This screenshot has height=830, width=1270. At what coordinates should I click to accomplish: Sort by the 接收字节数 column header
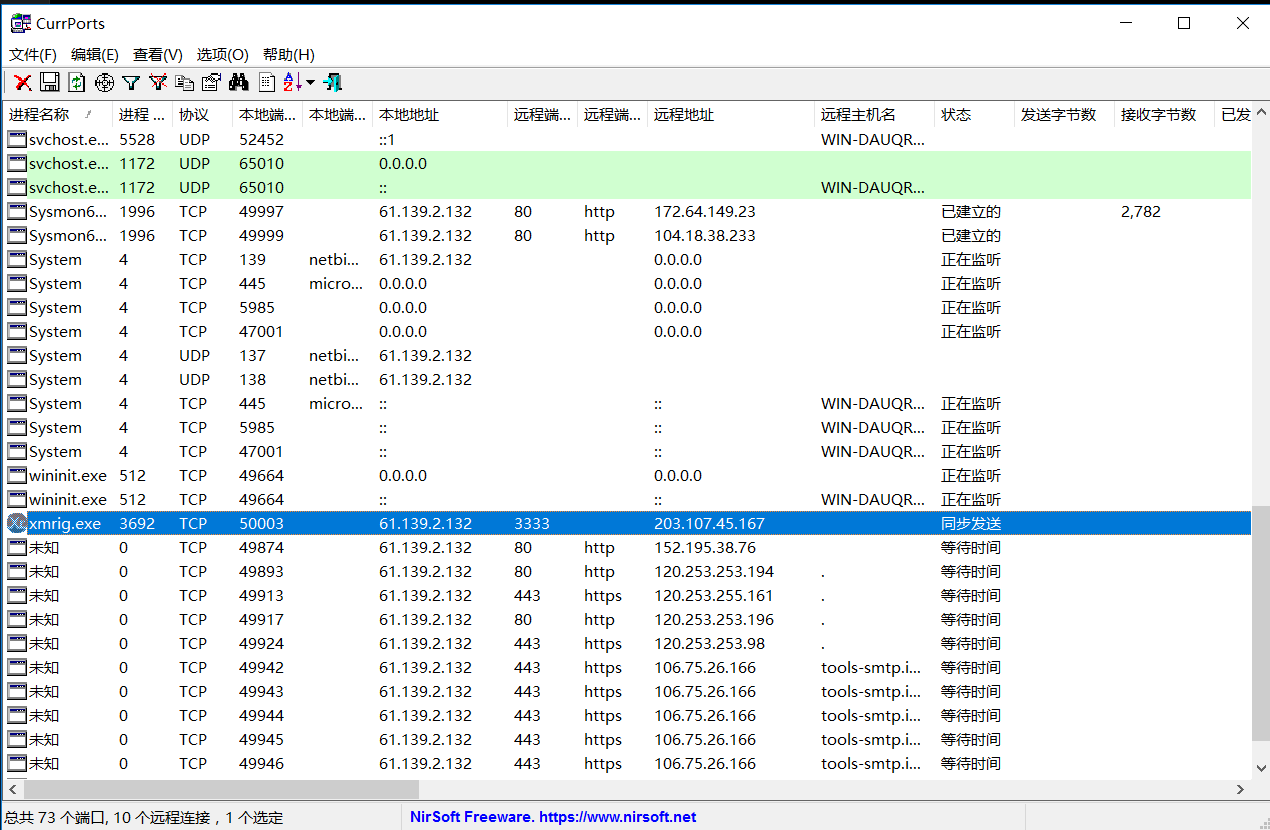coord(1165,115)
